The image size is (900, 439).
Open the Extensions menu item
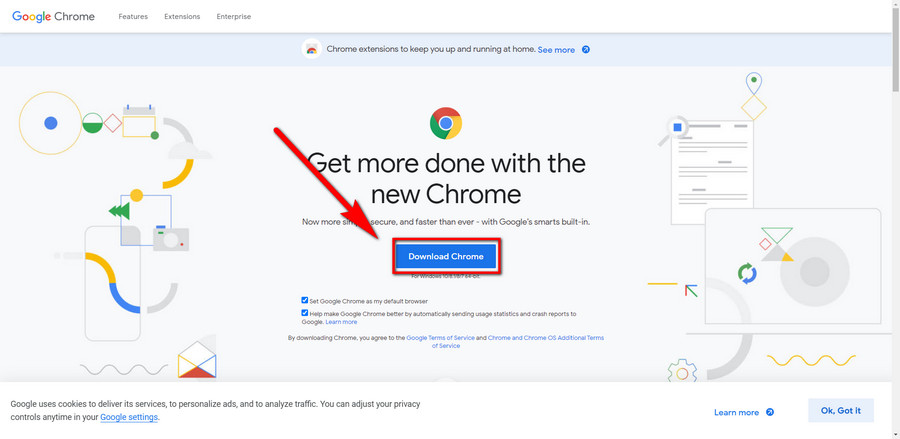(x=181, y=17)
